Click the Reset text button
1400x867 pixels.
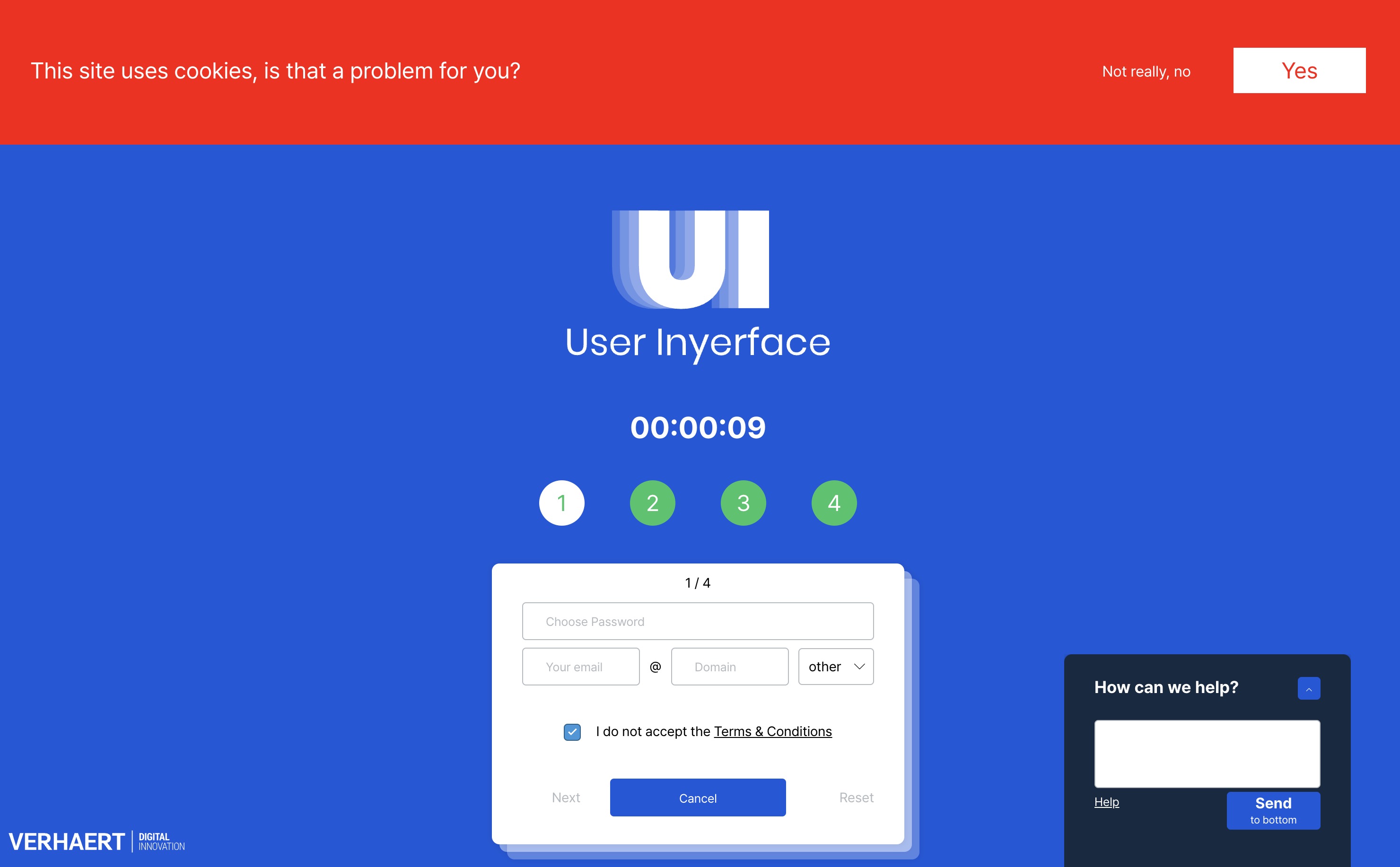pyautogui.click(x=856, y=798)
